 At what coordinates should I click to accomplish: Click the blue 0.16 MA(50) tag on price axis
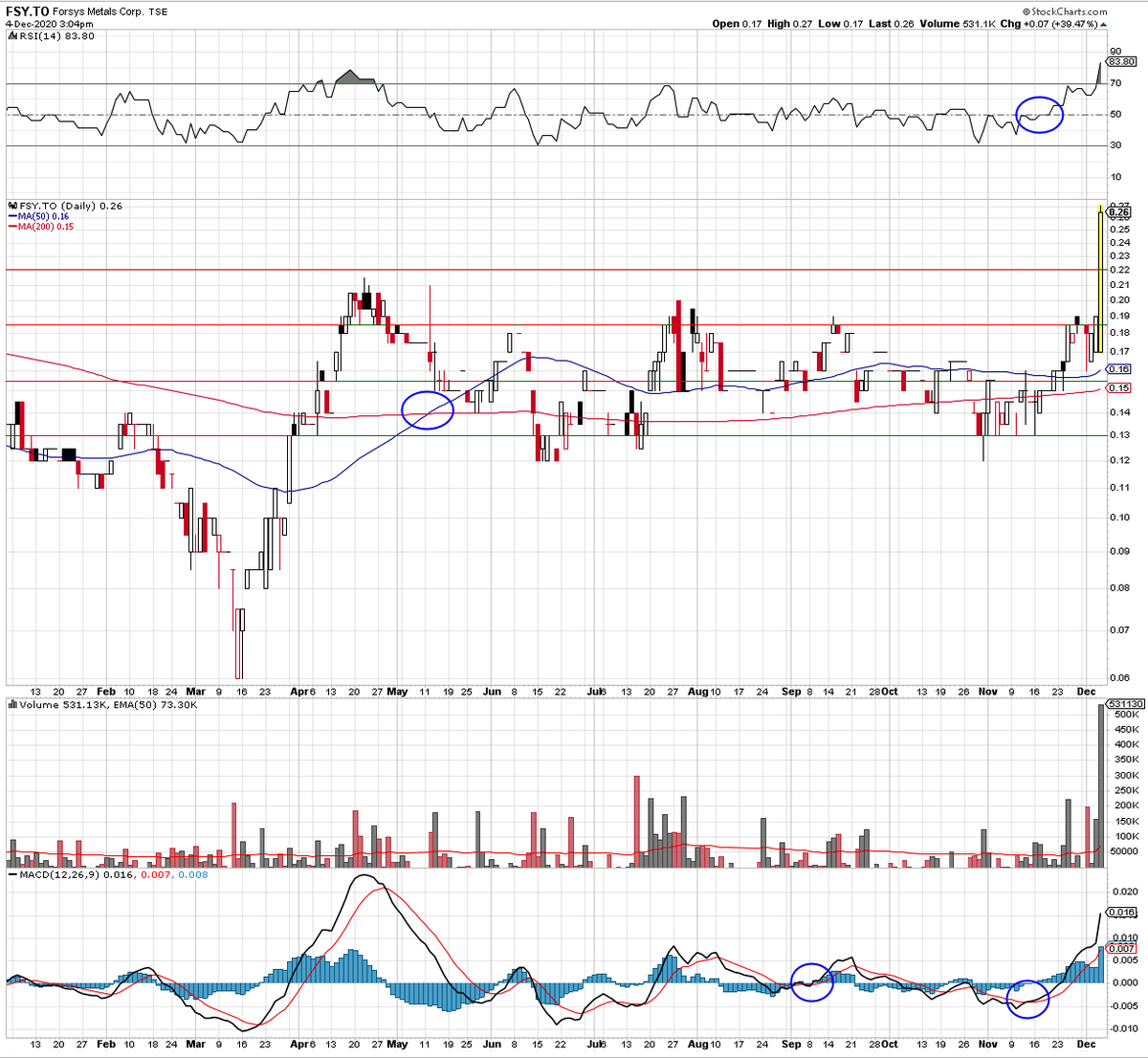point(1118,369)
